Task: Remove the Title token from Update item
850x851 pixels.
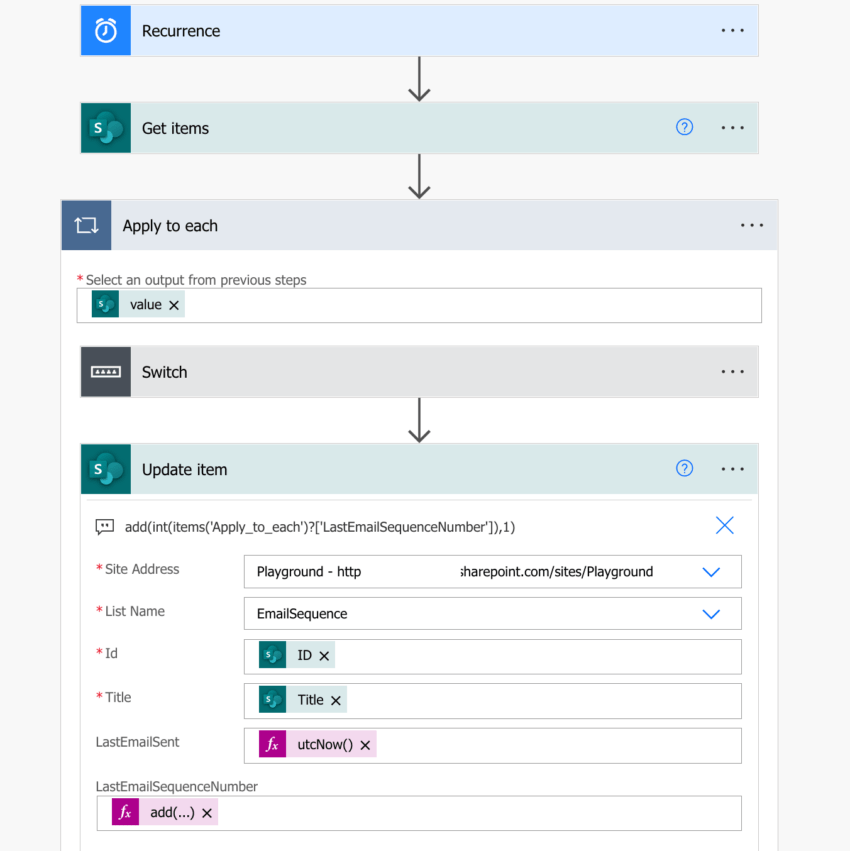Action: click(336, 700)
